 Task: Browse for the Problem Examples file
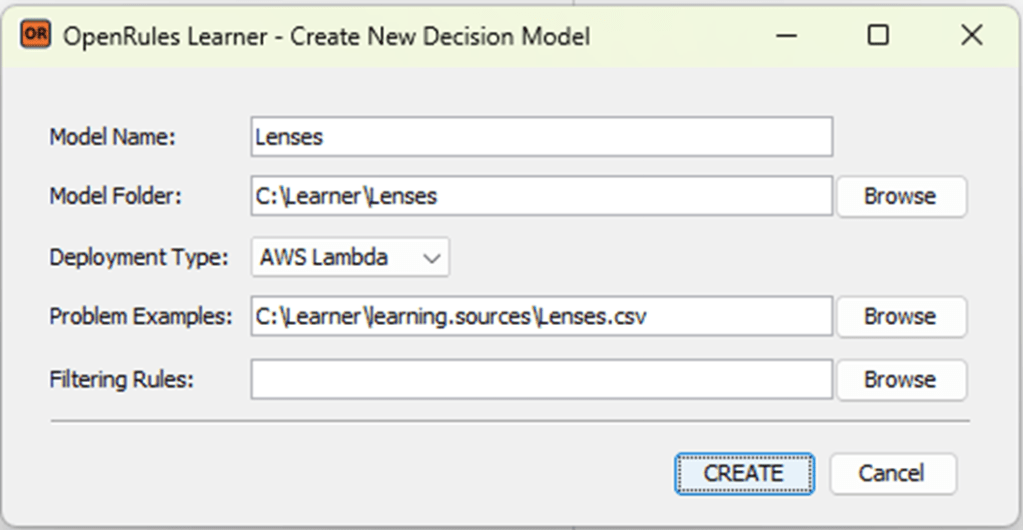[900, 316]
